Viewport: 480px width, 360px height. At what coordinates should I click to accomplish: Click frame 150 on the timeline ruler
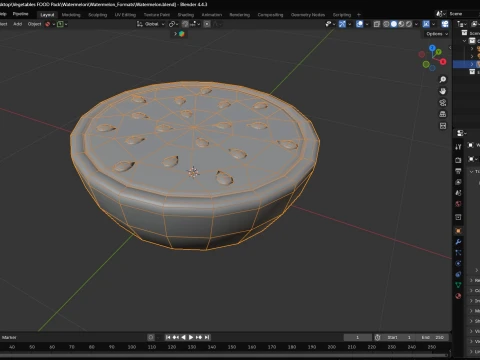[x=232, y=347]
